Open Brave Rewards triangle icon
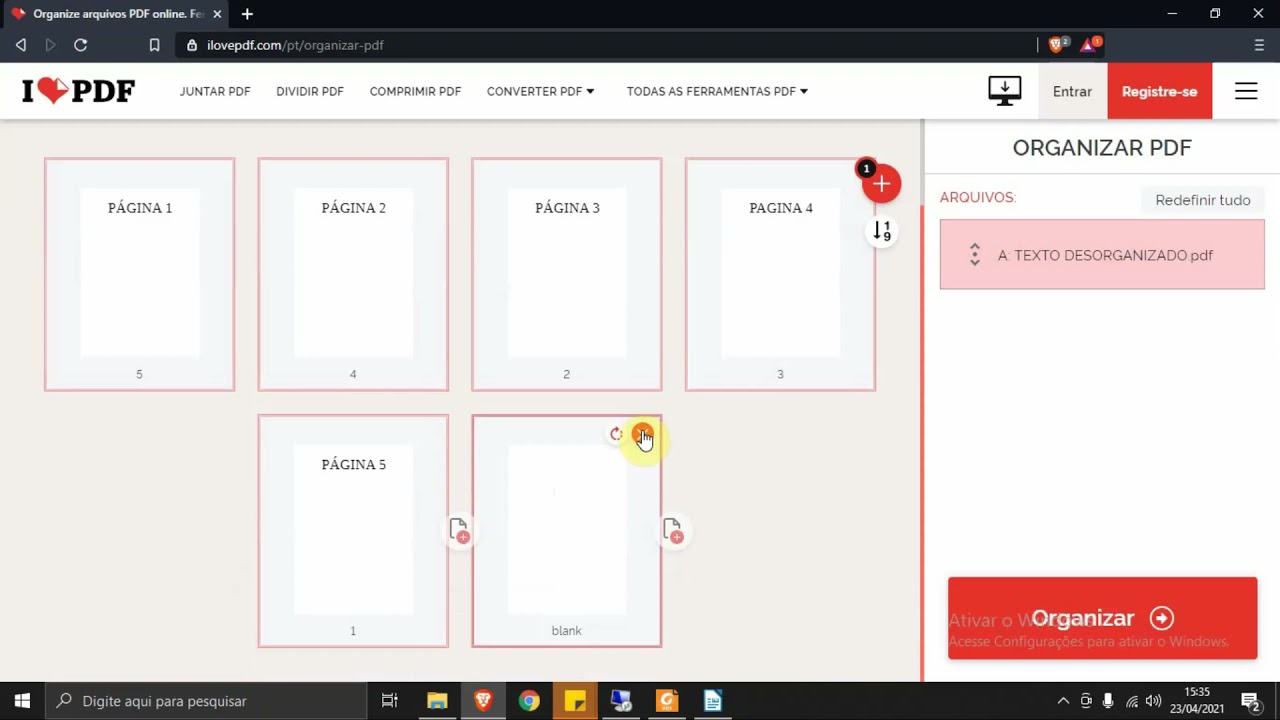The image size is (1280, 720). tap(1089, 44)
